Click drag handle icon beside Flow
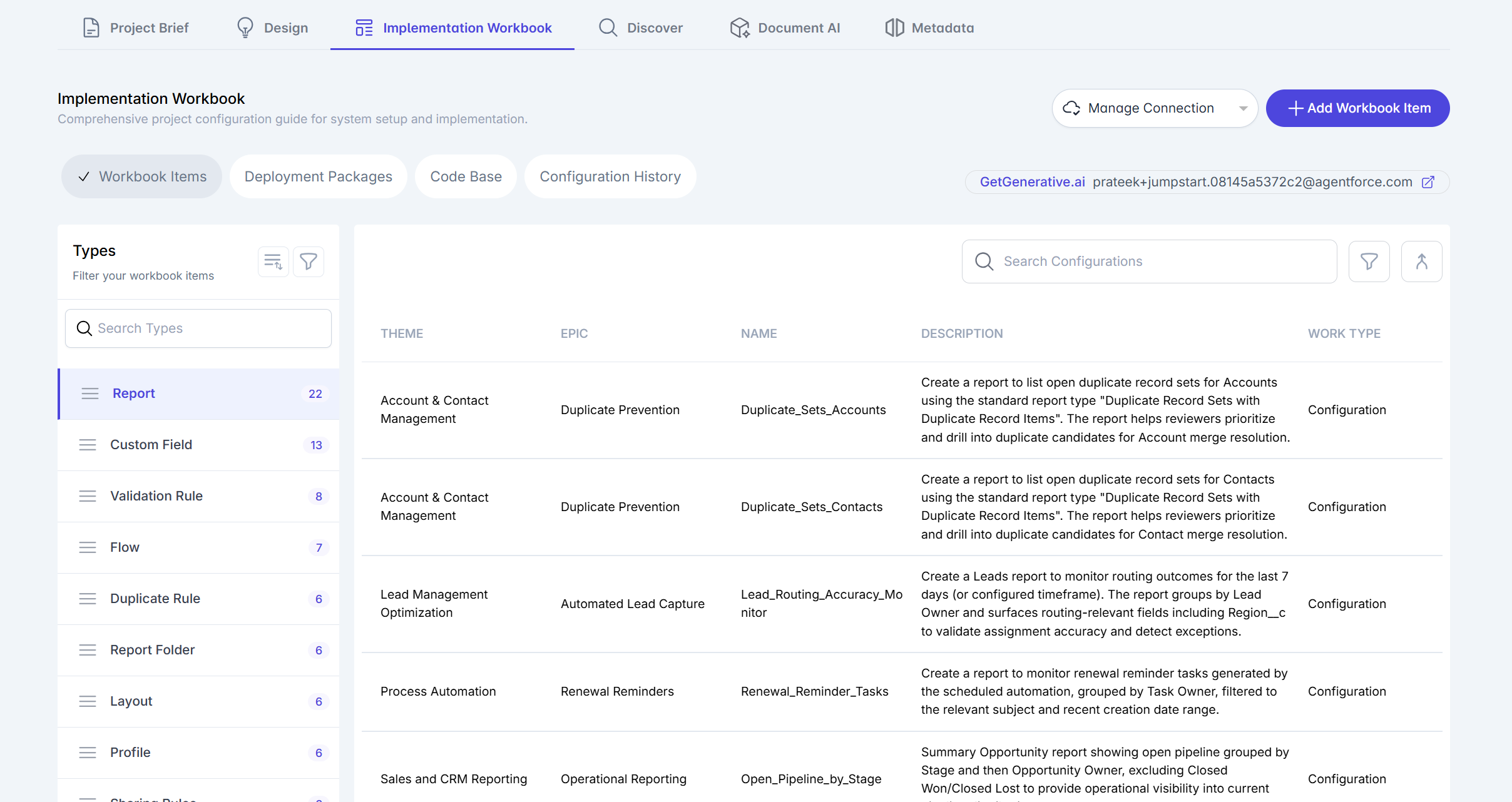The height and width of the screenshot is (802, 1512). point(88,547)
